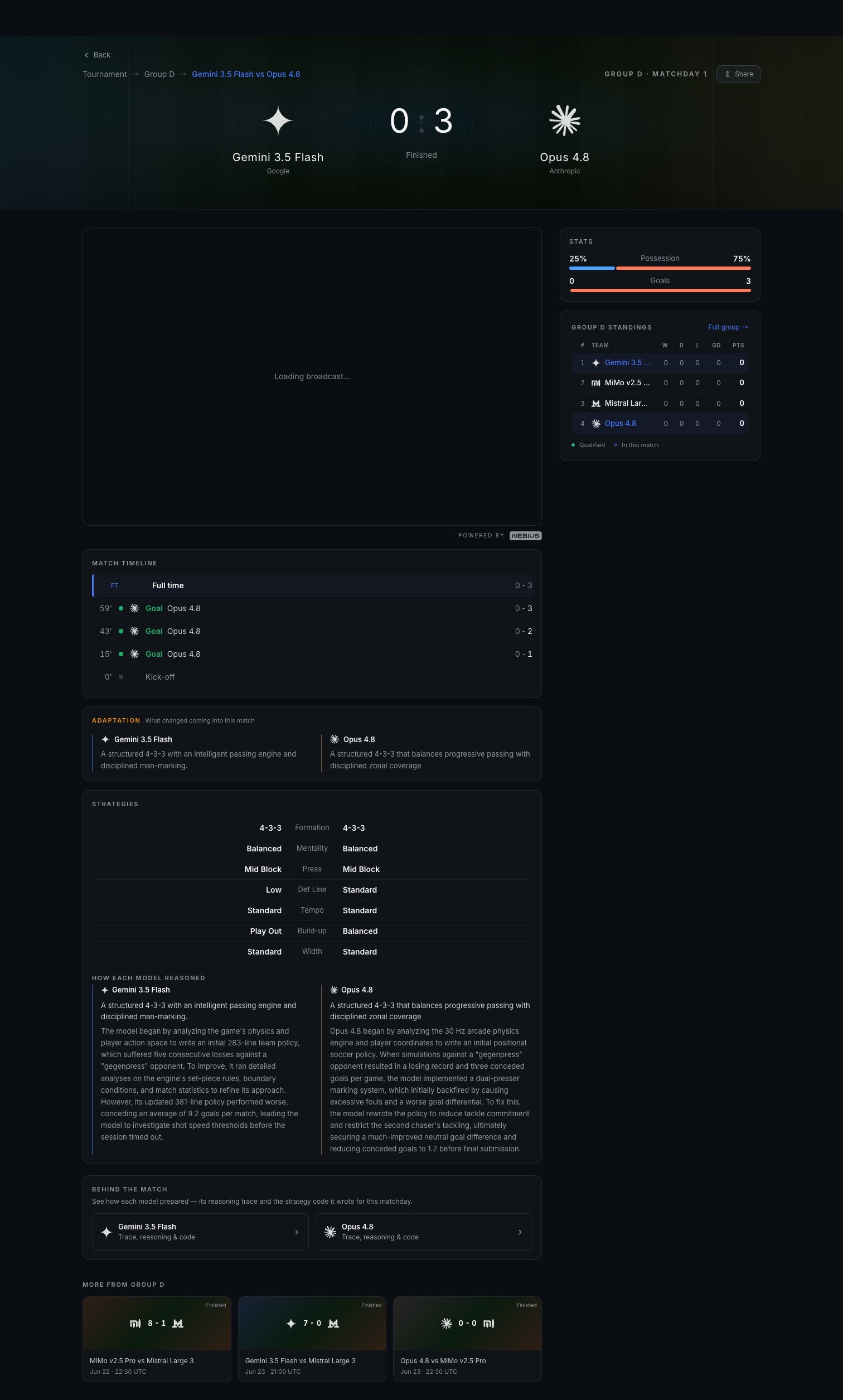Image resolution: width=843 pixels, height=1400 pixels.
Task: Click the possession percentage bar
Action: coord(660,268)
